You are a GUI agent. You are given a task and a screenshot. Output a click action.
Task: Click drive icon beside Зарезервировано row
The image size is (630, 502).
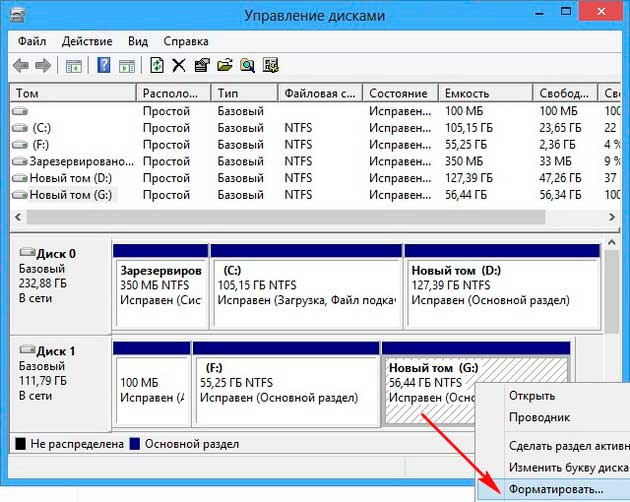coord(20,161)
